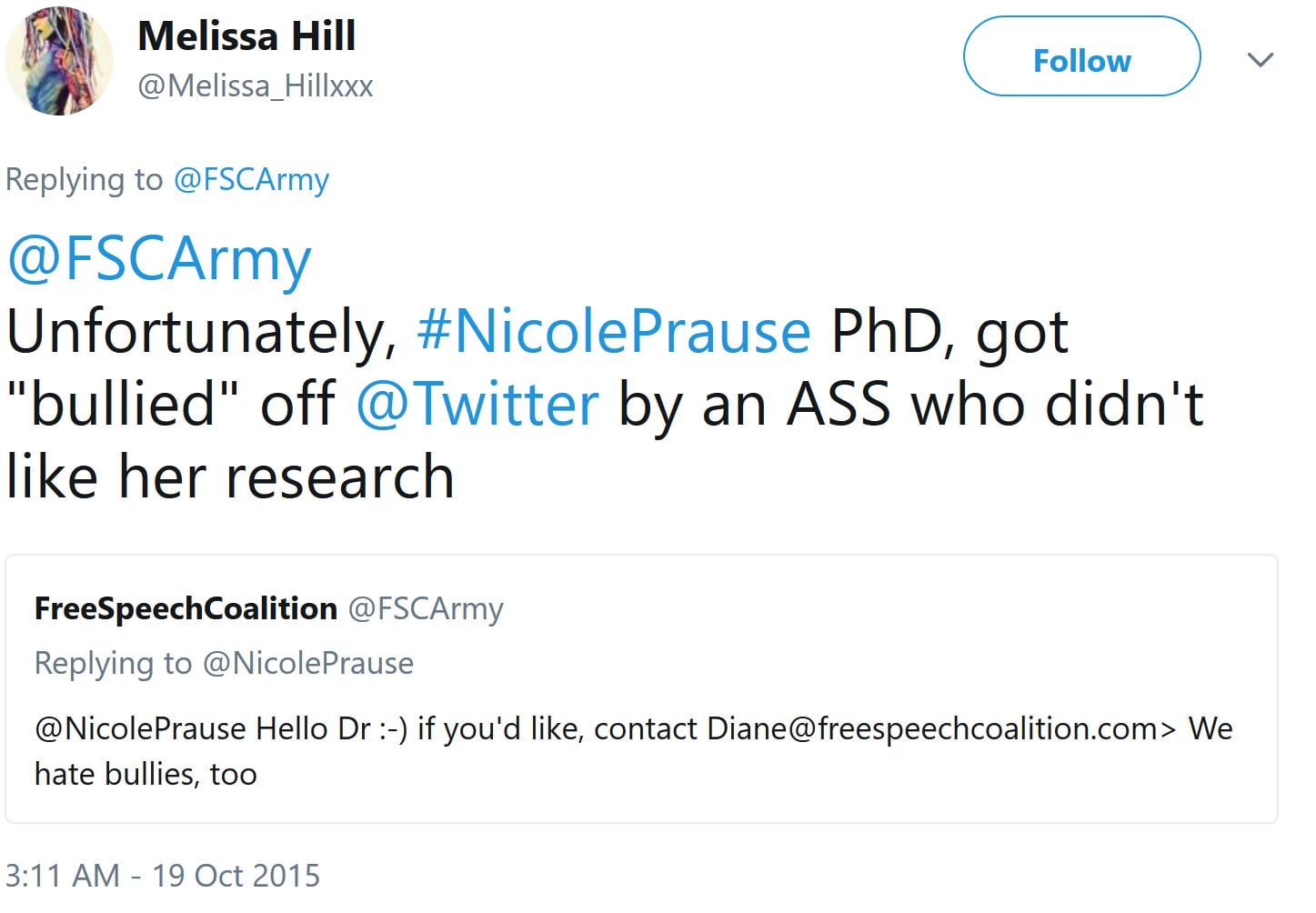The width and height of the screenshot is (1316, 913).
Task: Click Melissa Hill's profile avatar
Action: pyautogui.click(x=60, y=61)
